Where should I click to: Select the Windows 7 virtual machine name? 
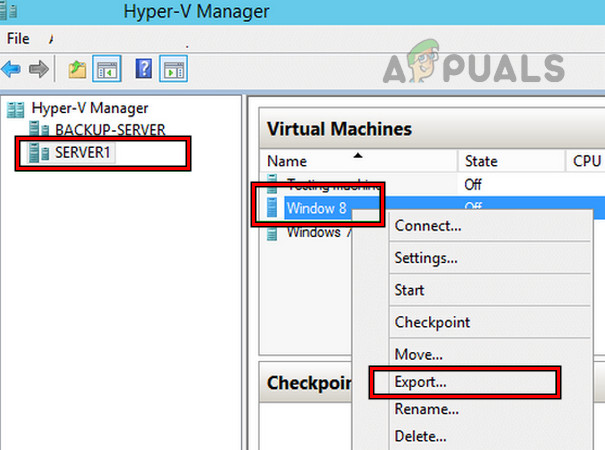[x=319, y=232]
